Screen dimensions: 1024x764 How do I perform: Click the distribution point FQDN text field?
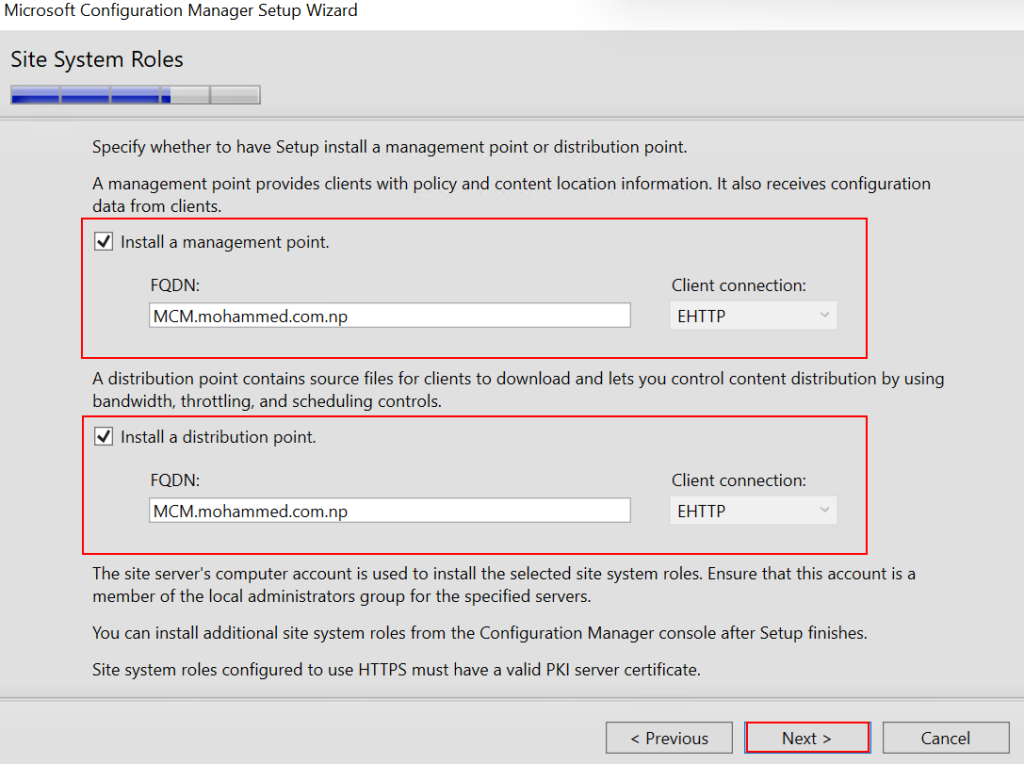click(x=389, y=511)
